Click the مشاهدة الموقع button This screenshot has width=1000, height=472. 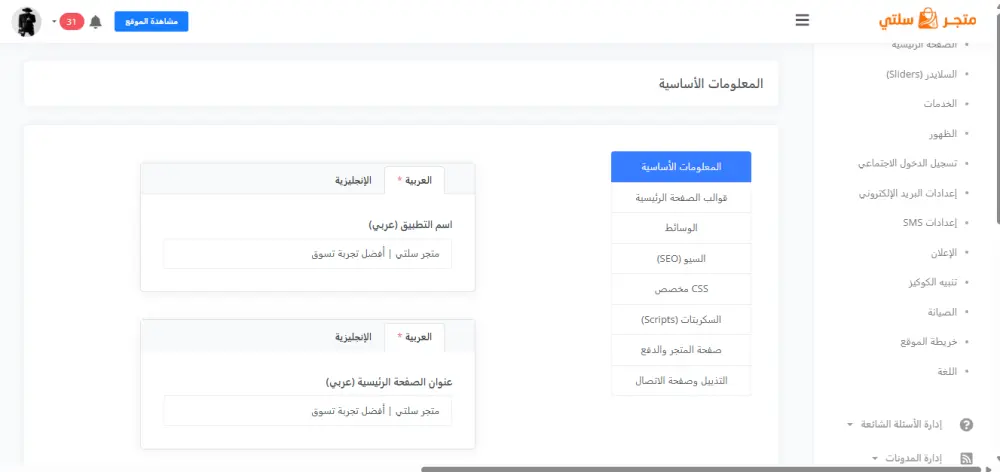click(x=151, y=22)
